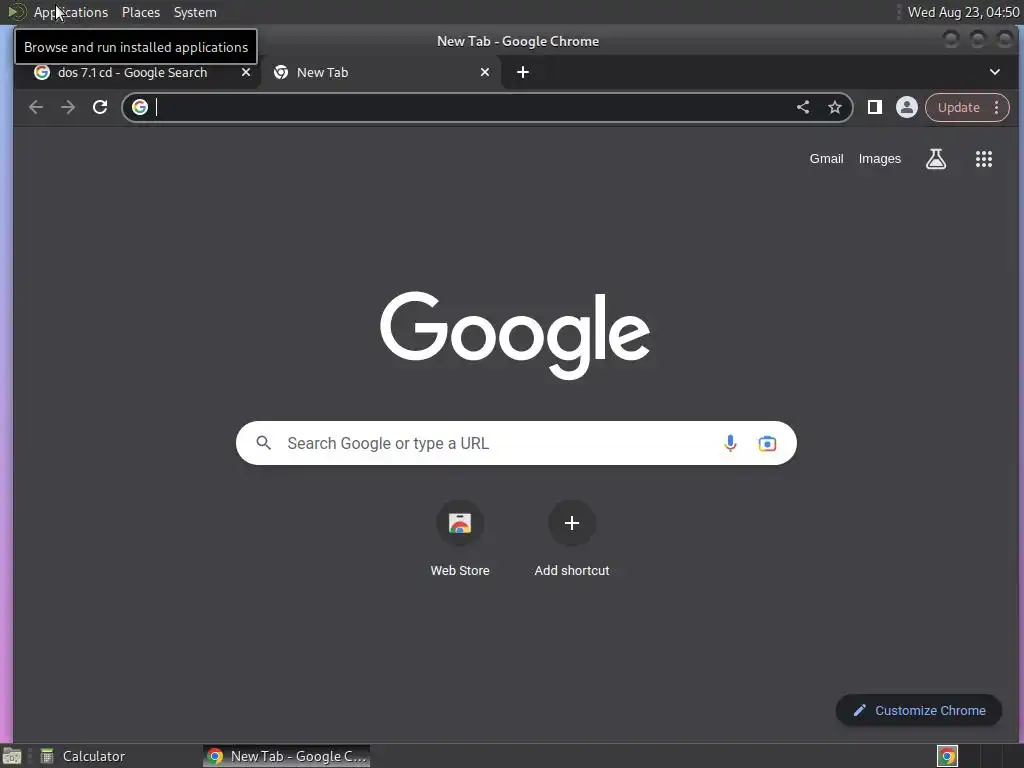This screenshot has width=1024, height=768.
Task: Open the Images link
Action: 880,159
